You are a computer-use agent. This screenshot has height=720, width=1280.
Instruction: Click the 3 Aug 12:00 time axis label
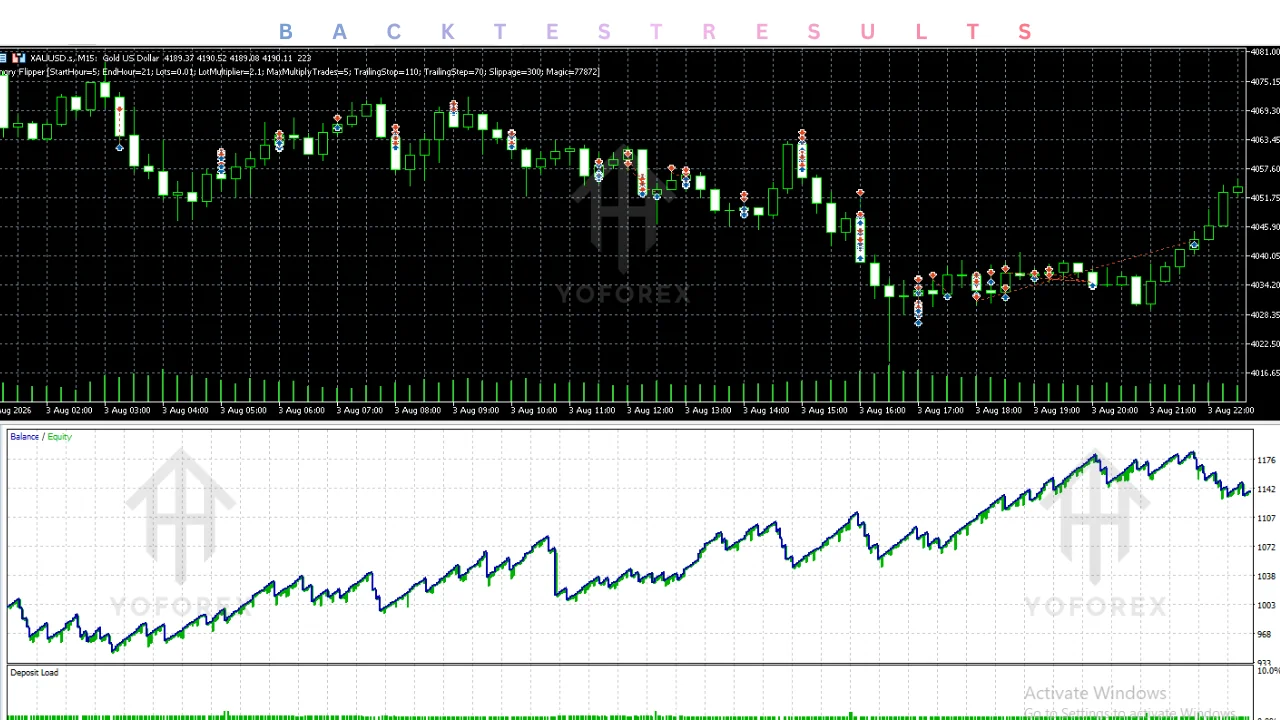pos(650,411)
